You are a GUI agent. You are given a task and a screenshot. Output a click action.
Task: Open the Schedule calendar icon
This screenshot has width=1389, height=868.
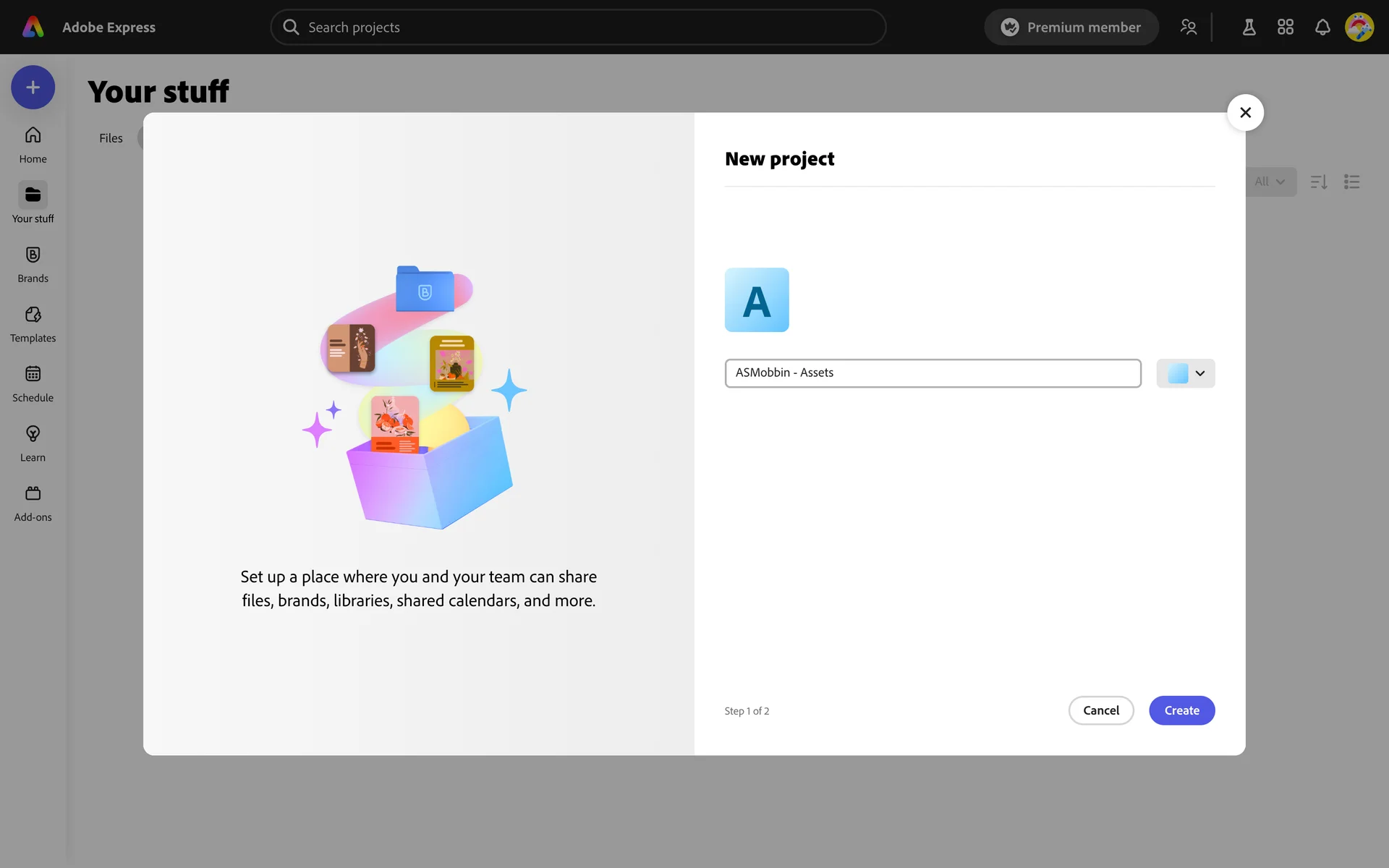(33, 383)
